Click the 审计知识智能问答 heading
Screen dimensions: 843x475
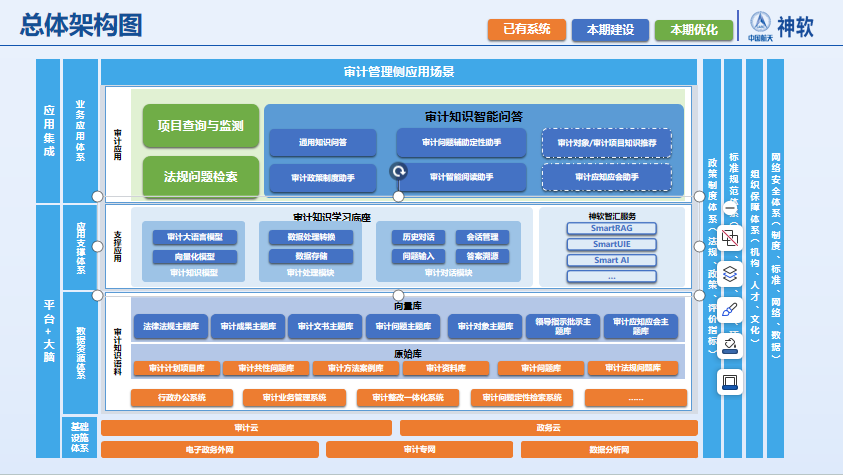tap(474, 117)
